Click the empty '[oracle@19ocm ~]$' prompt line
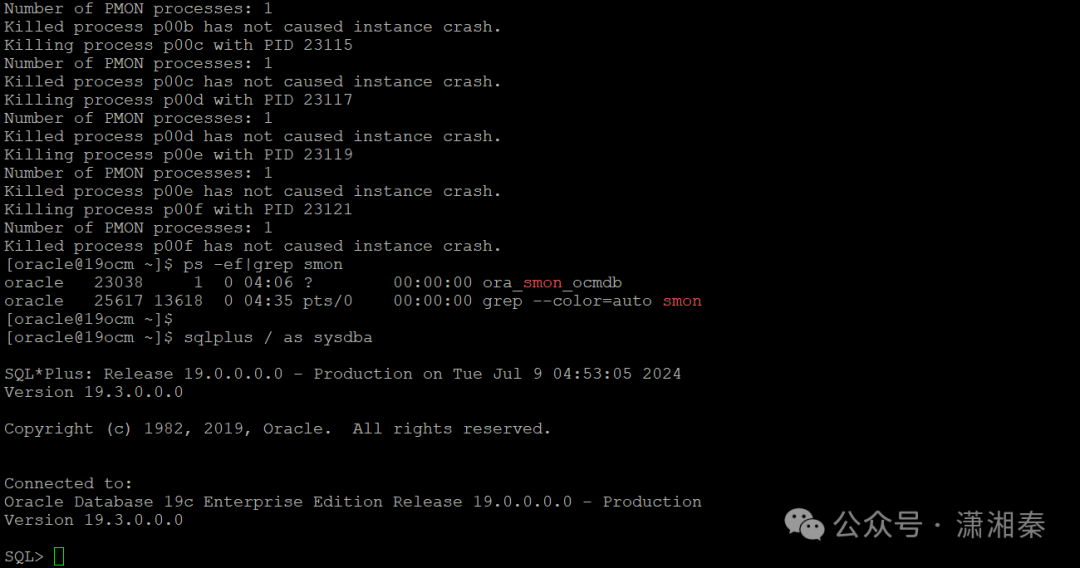 89,319
